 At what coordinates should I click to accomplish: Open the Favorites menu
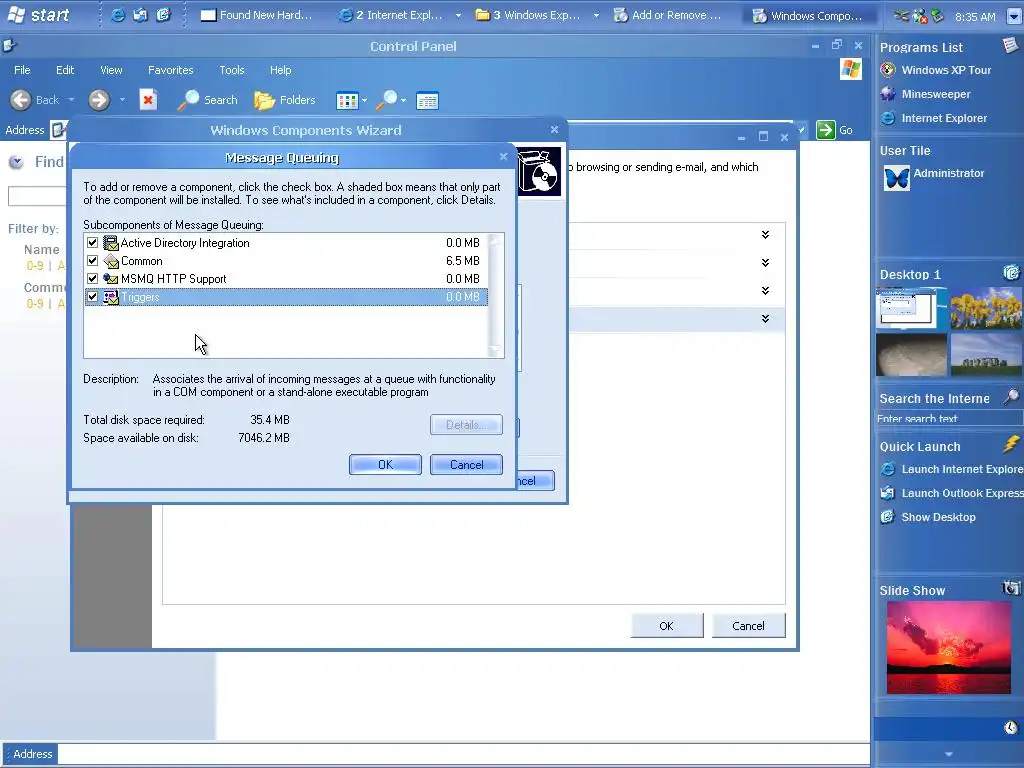click(x=170, y=70)
